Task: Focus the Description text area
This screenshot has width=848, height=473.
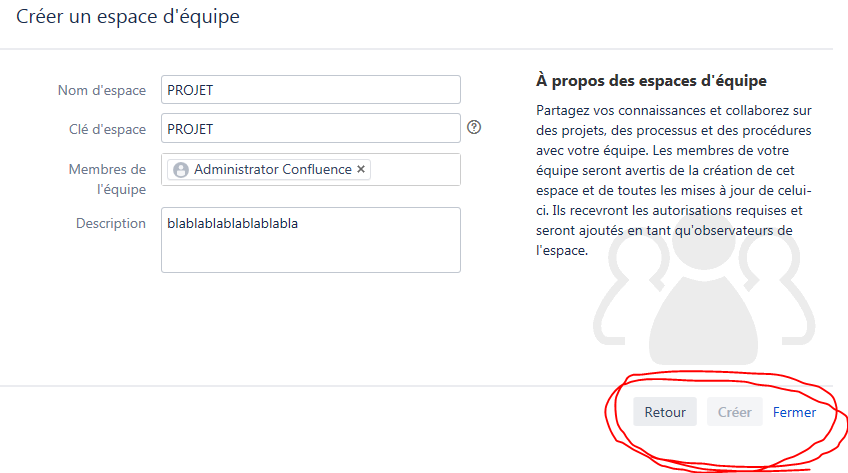Action: click(x=310, y=240)
